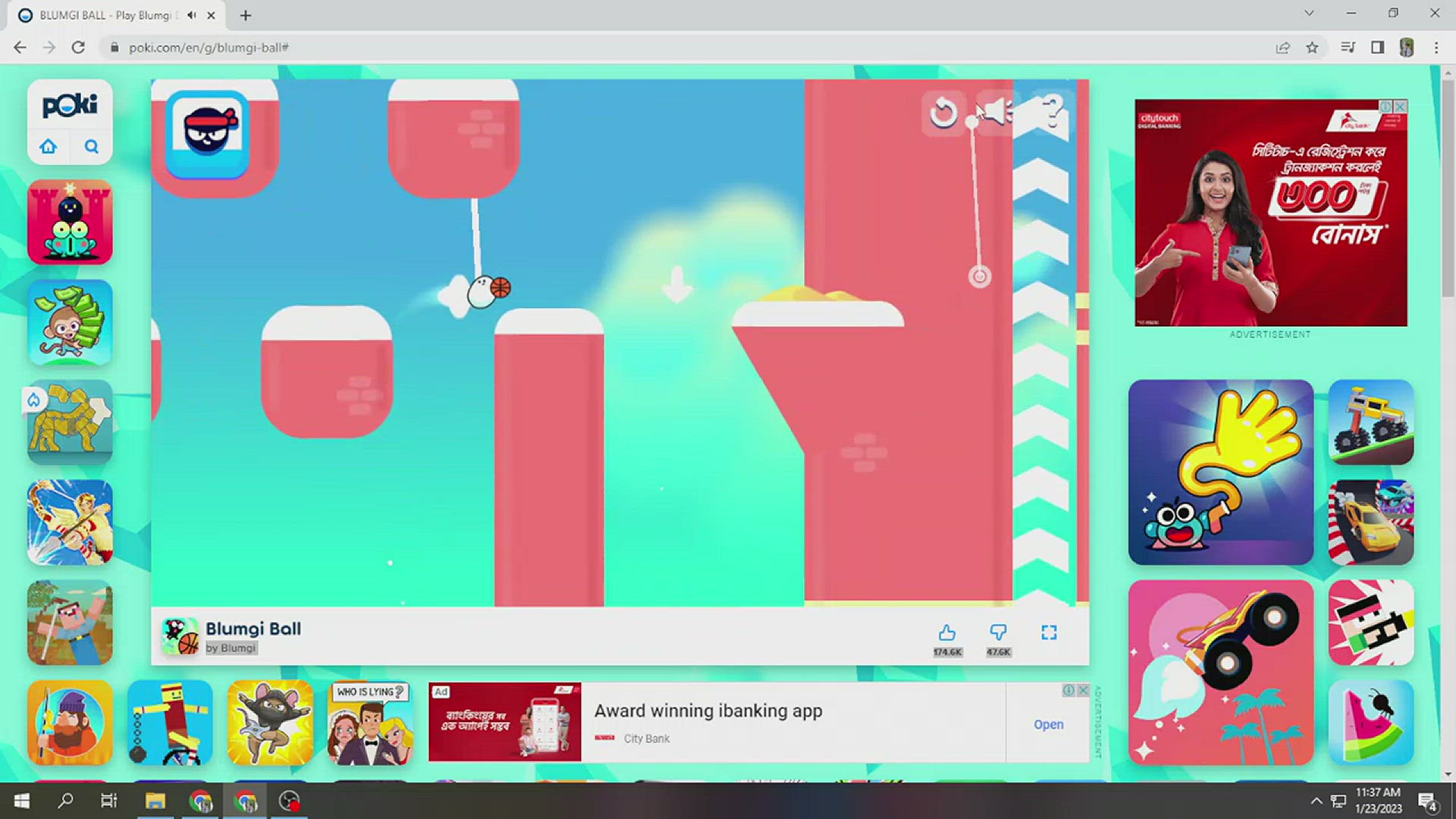This screenshot has height=819, width=1456.
Task: Bookmark this page with star icon
Action: [x=1312, y=48]
